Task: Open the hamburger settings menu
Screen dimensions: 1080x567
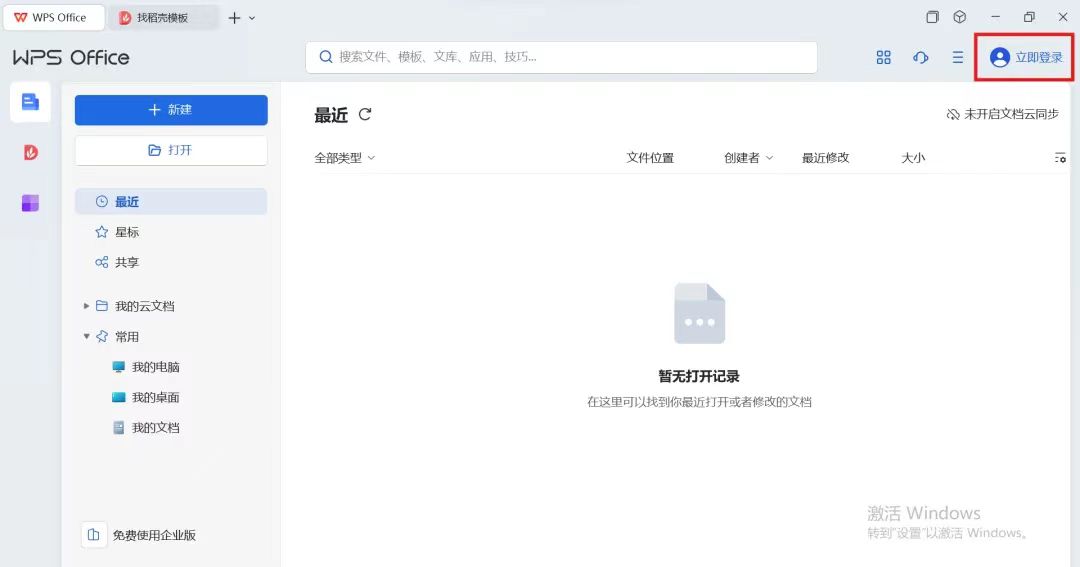Action: click(957, 58)
